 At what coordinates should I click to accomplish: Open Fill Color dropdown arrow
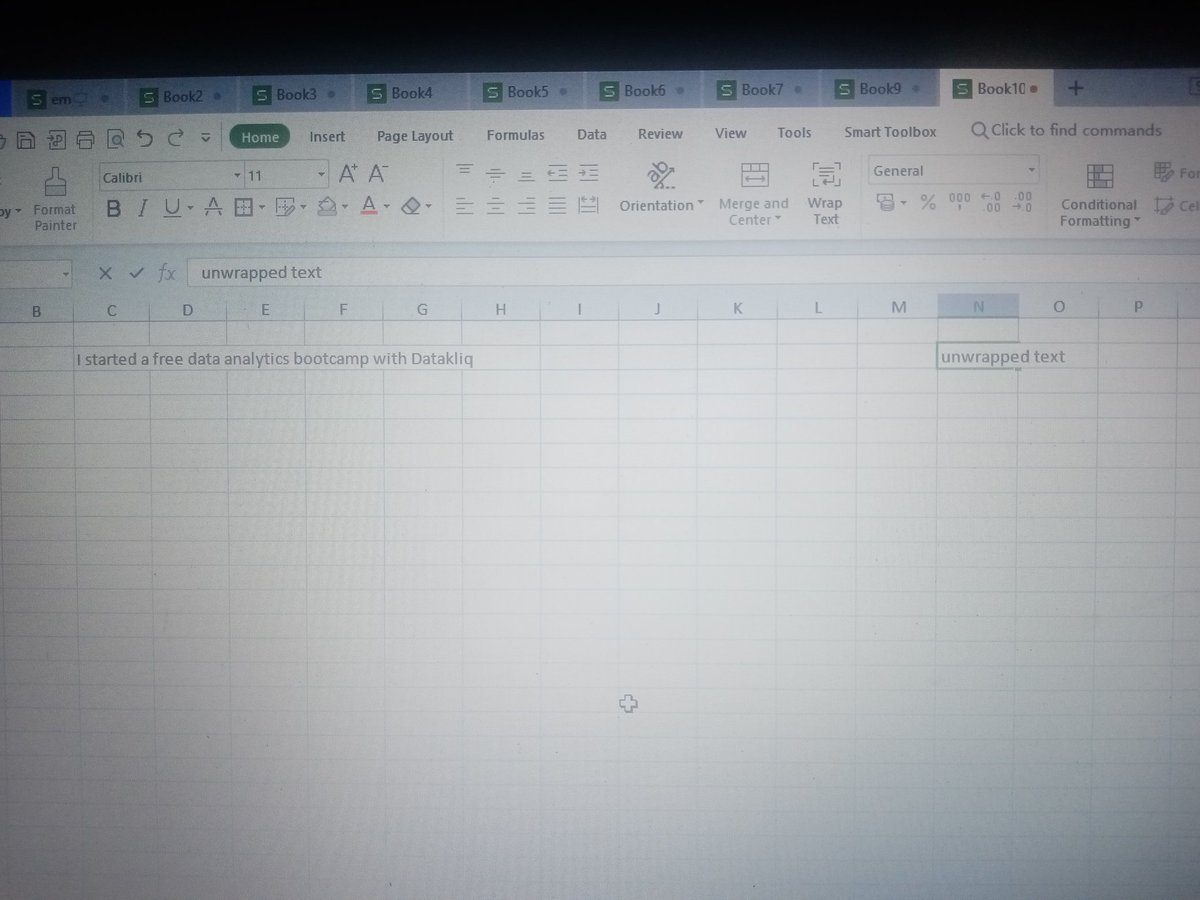(x=345, y=207)
